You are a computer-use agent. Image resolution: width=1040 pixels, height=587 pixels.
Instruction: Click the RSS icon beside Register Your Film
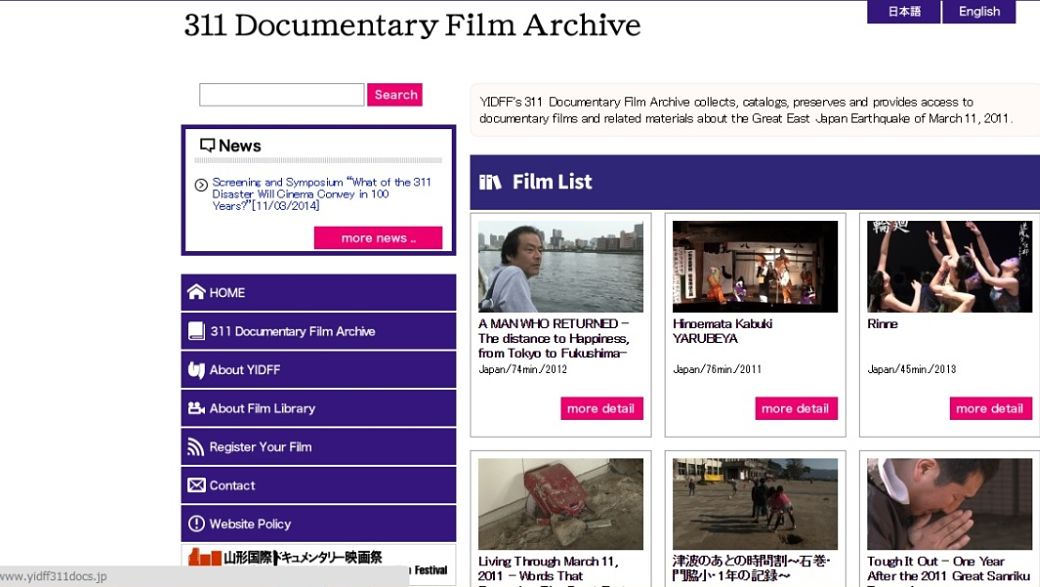(x=196, y=447)
